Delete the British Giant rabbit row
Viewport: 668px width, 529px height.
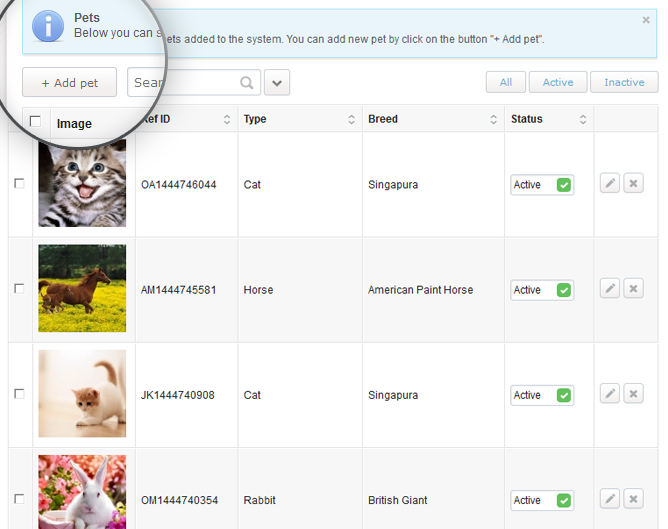click(x=633, y=499)
